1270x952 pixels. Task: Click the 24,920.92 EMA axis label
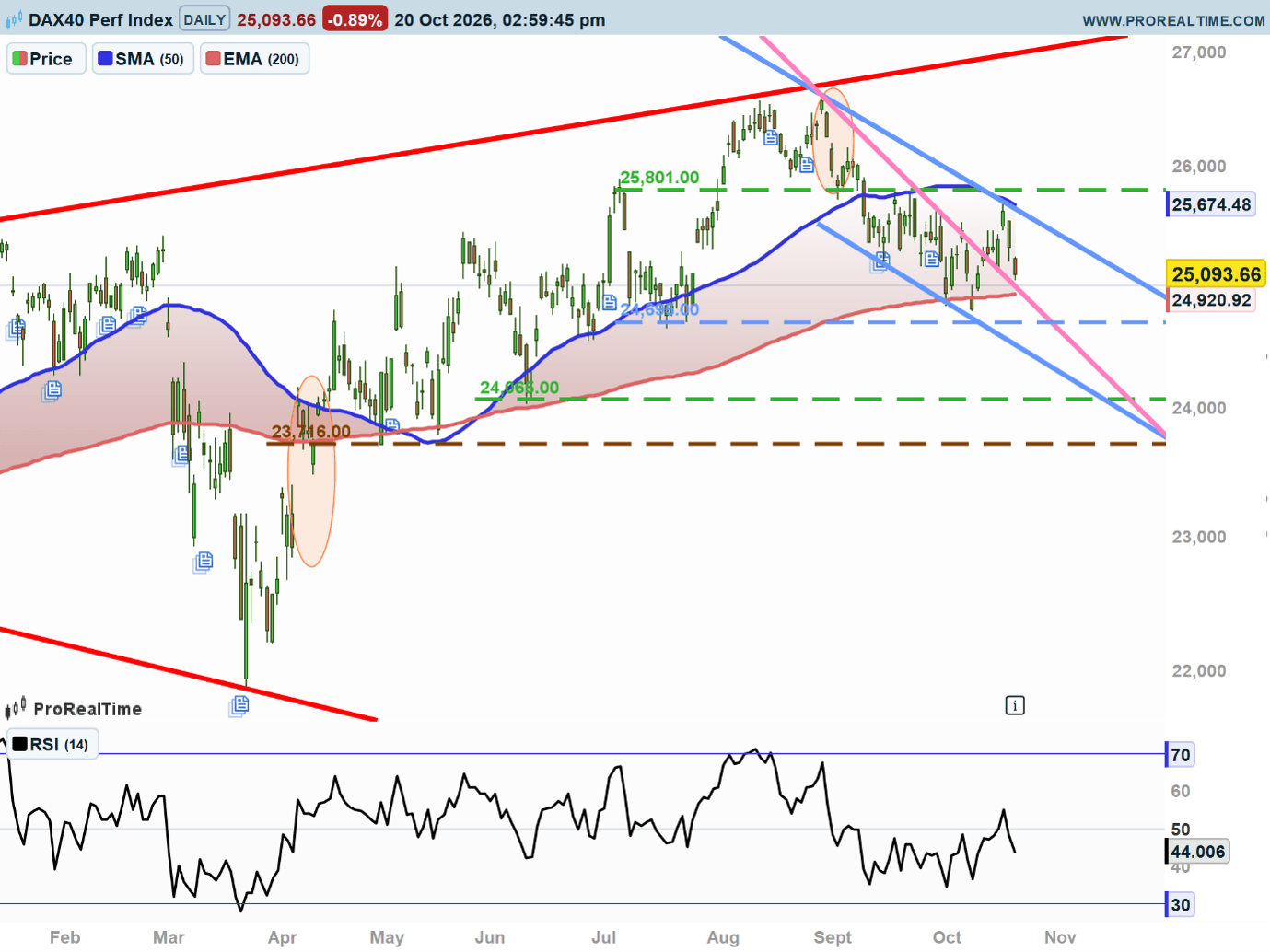[x=1211, y=300]
